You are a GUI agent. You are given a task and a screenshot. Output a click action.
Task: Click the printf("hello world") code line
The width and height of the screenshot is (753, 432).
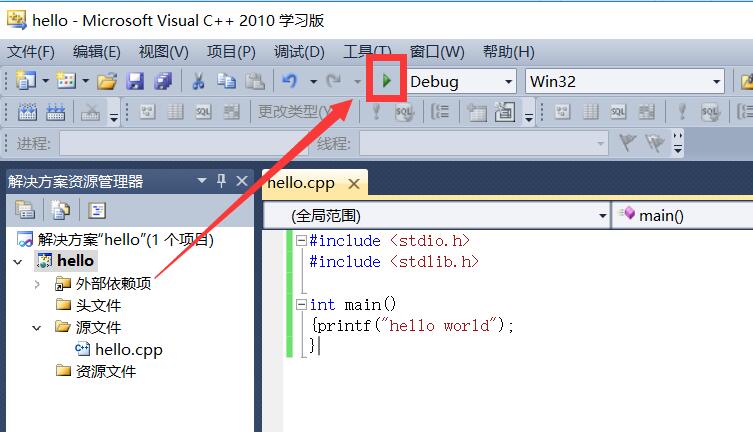coord(413,325)
